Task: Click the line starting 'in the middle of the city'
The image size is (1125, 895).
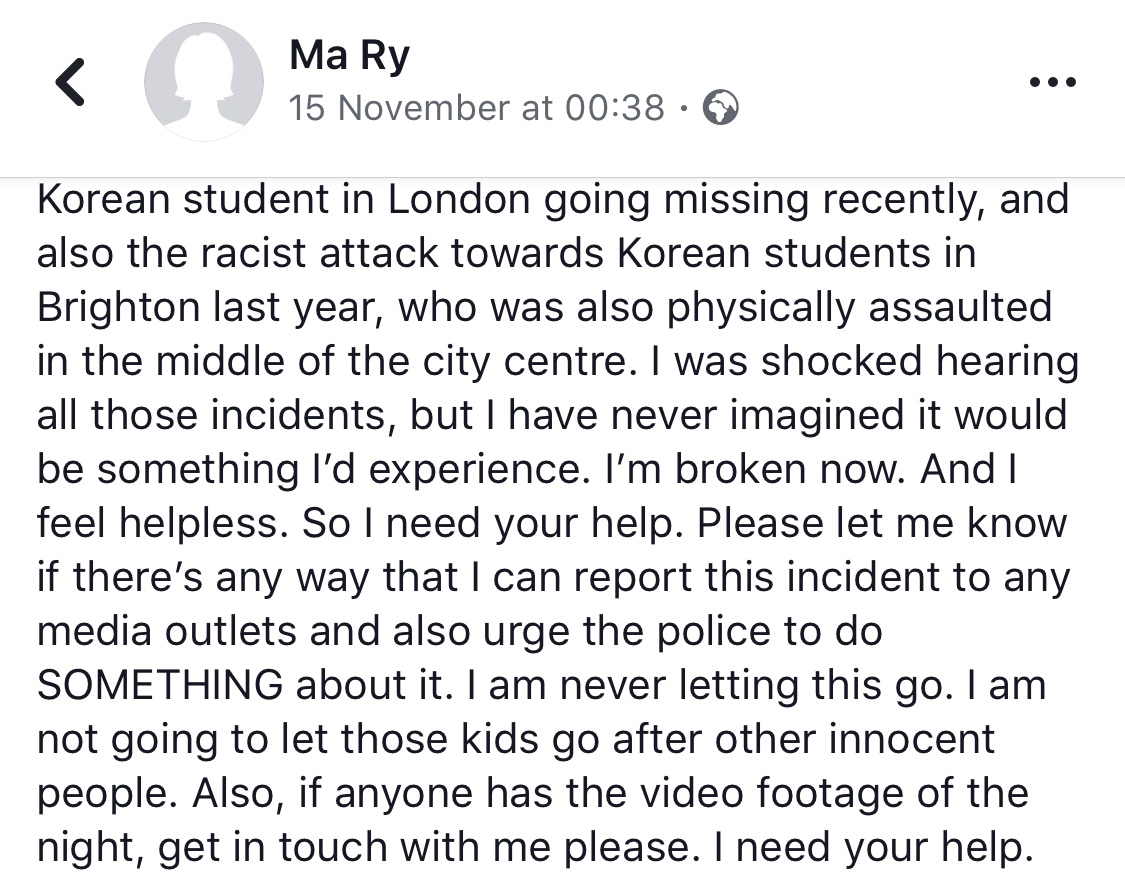Action: pos(557,362)
